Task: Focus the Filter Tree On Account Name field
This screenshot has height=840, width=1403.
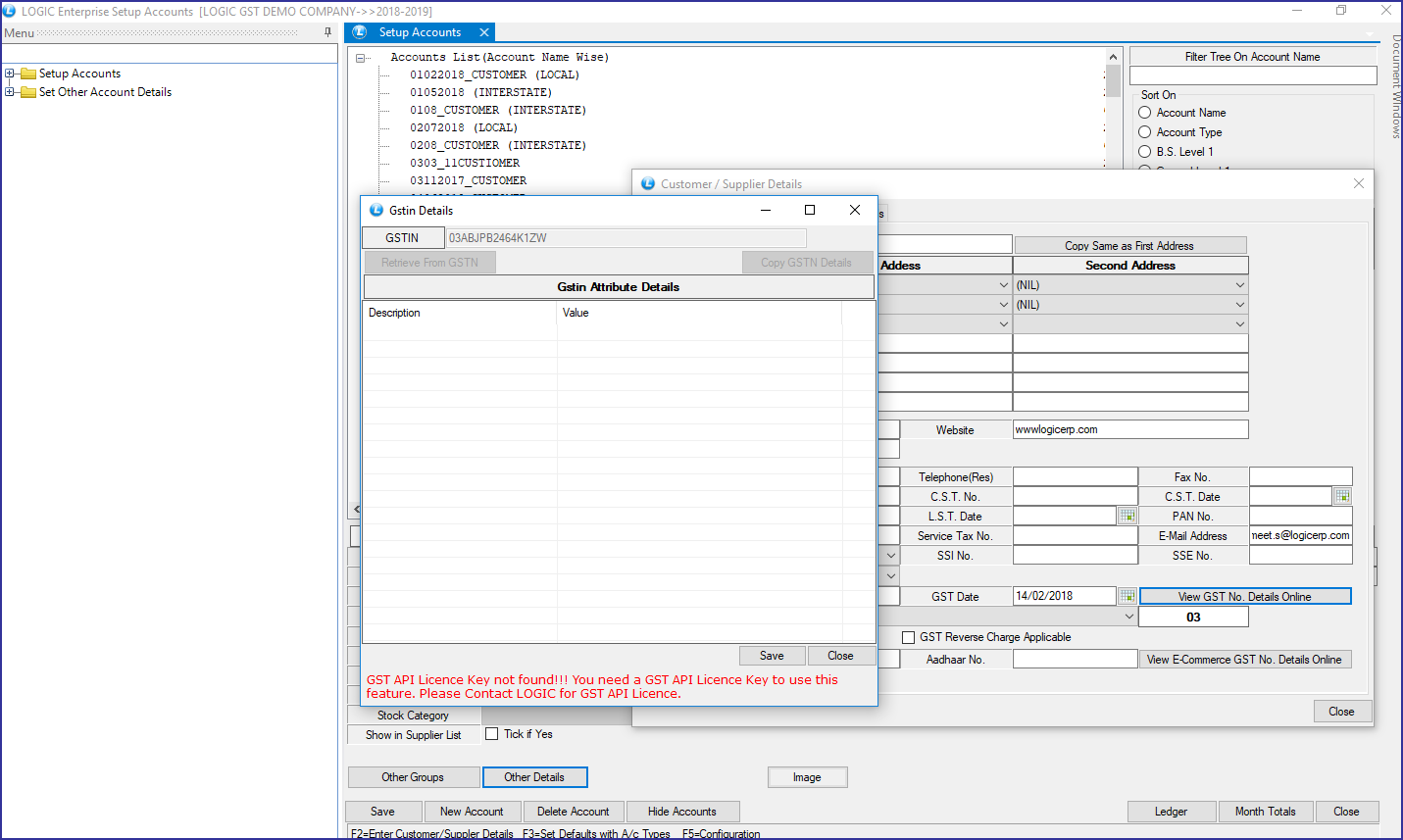Action: click(x=1253, y=75)
